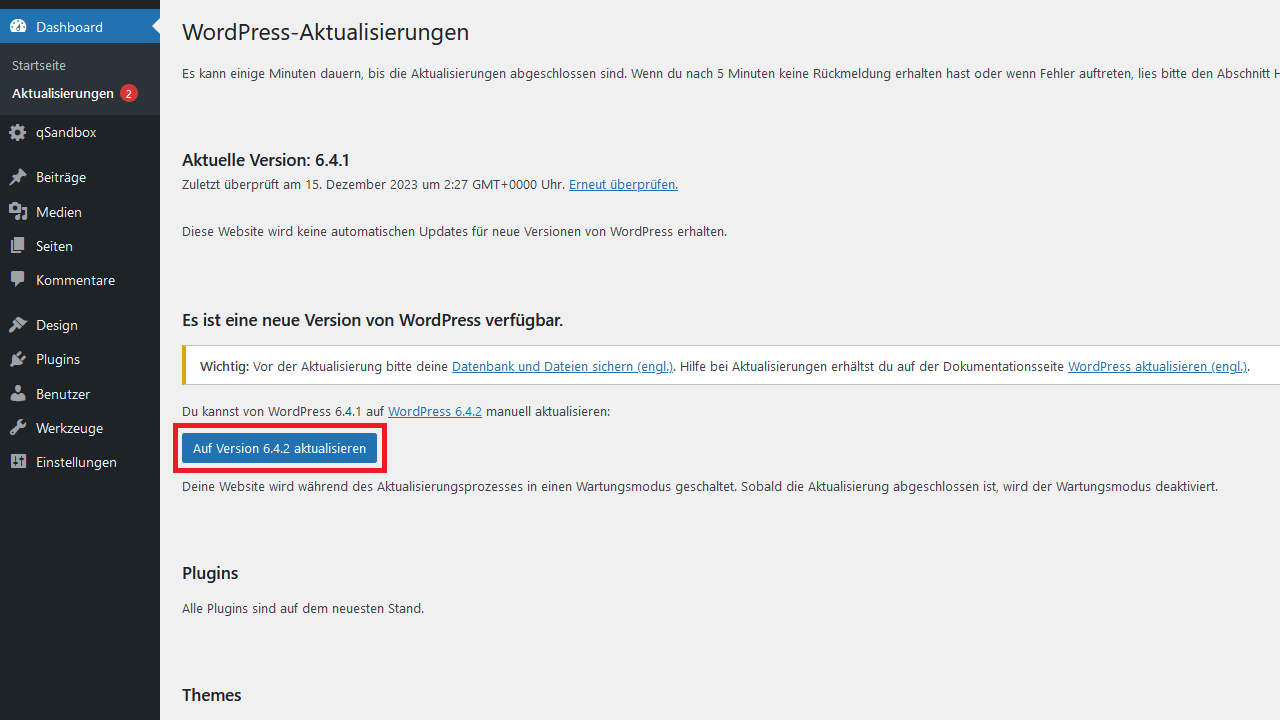
Task: Go to Startseite submenu entry
Action: [39, 65]
